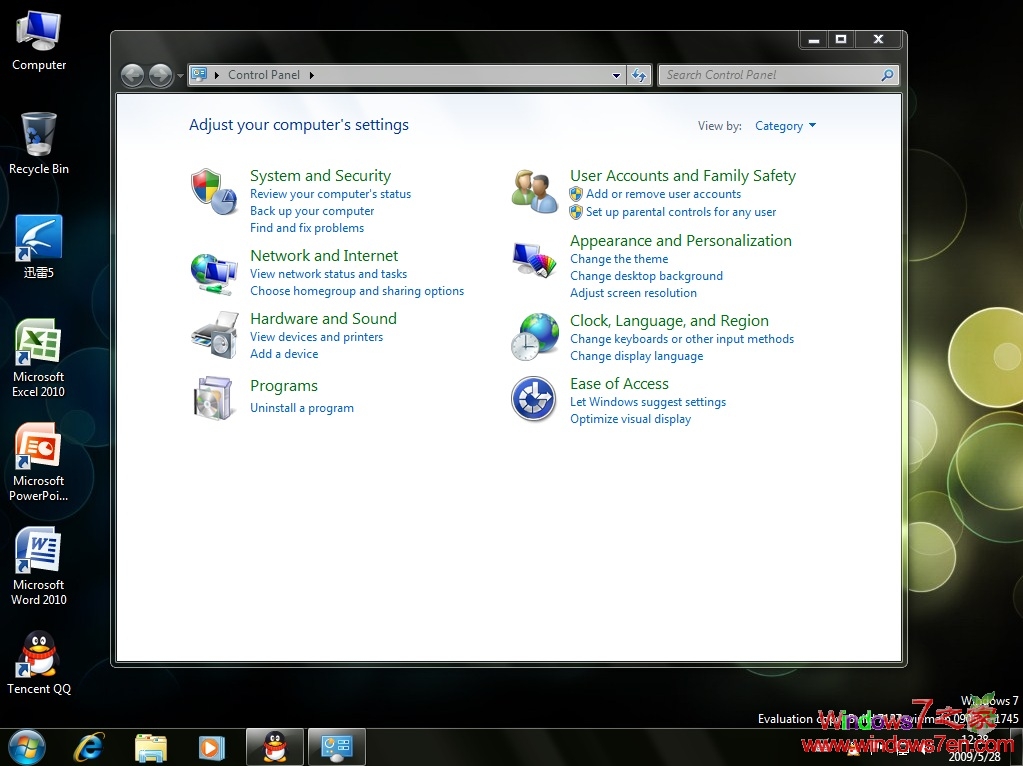Screen dimensions: 1023x766
Task: Launch Windows Media Player from the taskbar
Action: click(x=212, y=746)
